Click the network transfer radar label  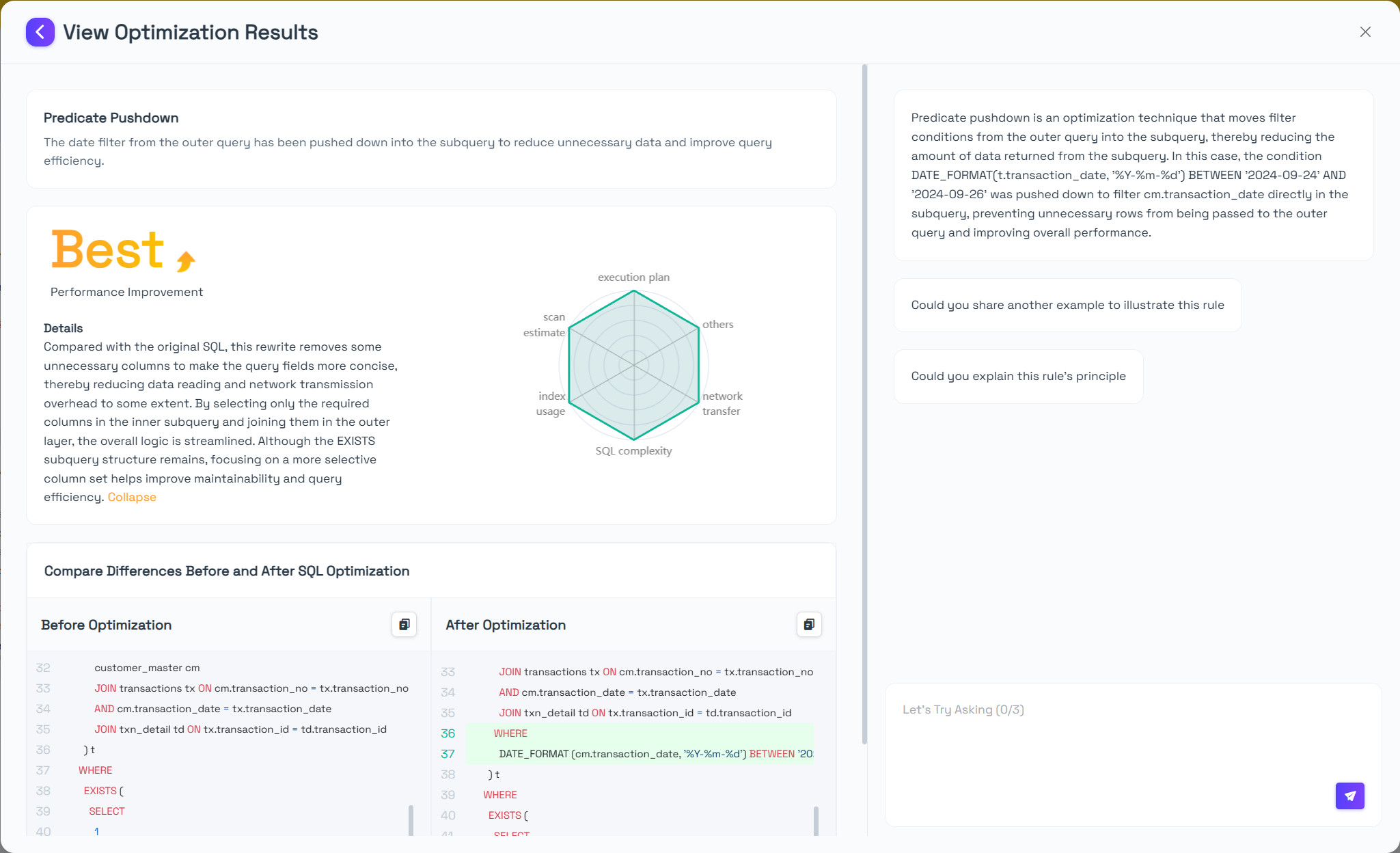722,404
